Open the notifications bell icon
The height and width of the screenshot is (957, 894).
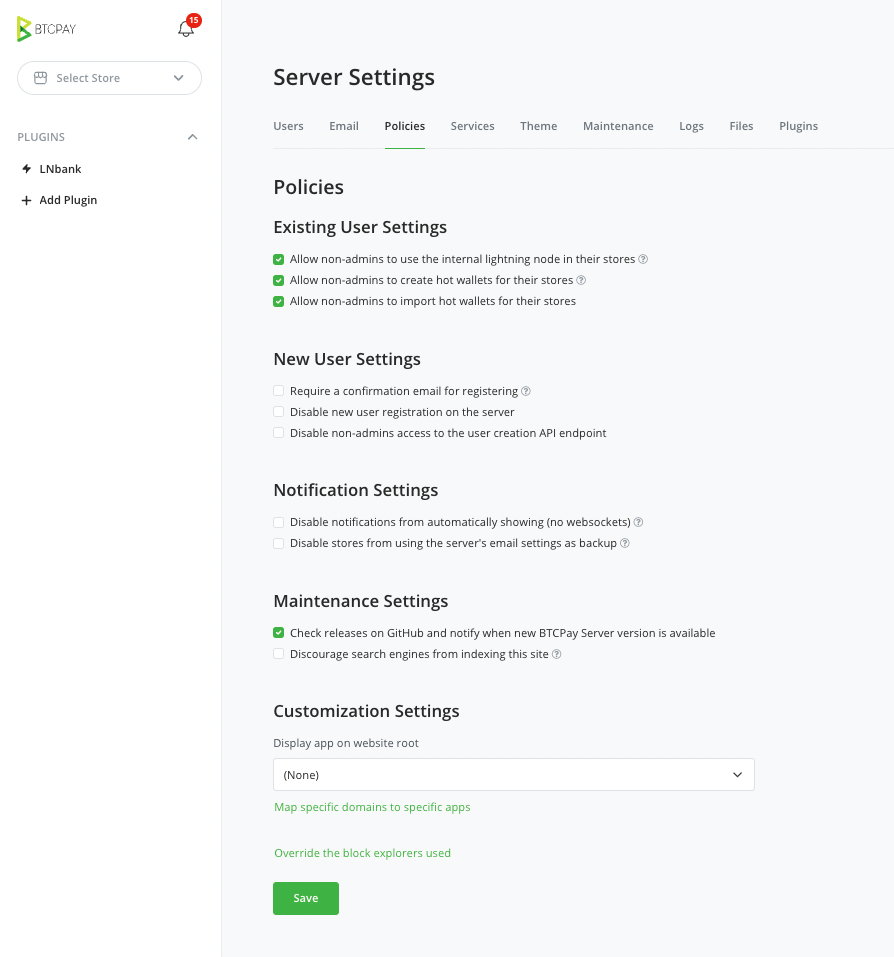[x=186, y=28]
